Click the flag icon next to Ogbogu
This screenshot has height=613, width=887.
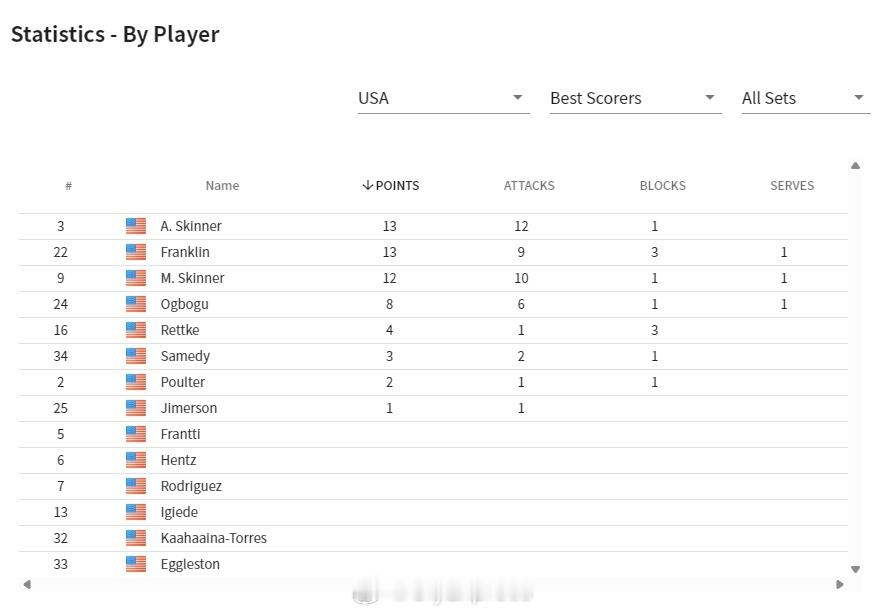136,304
